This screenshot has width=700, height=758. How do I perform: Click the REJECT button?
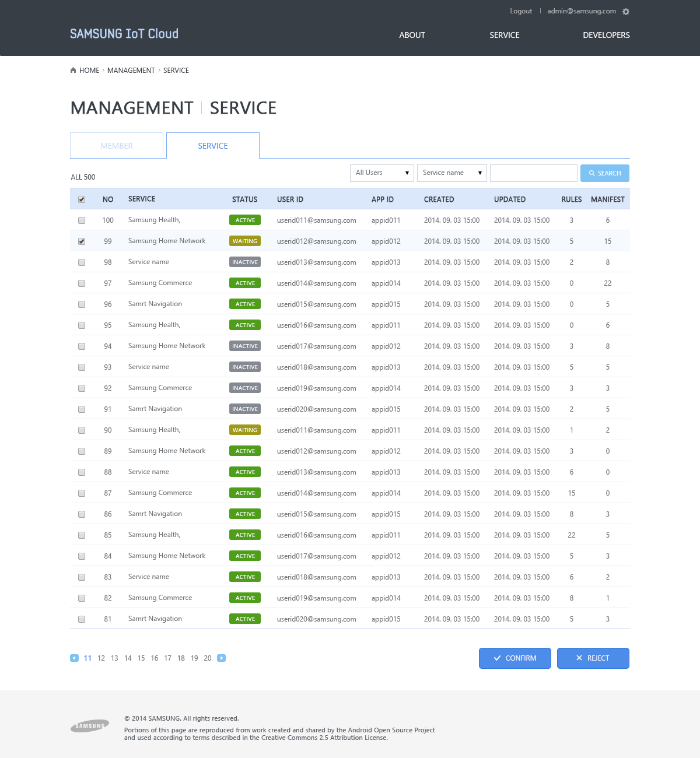tap(593, 658)
